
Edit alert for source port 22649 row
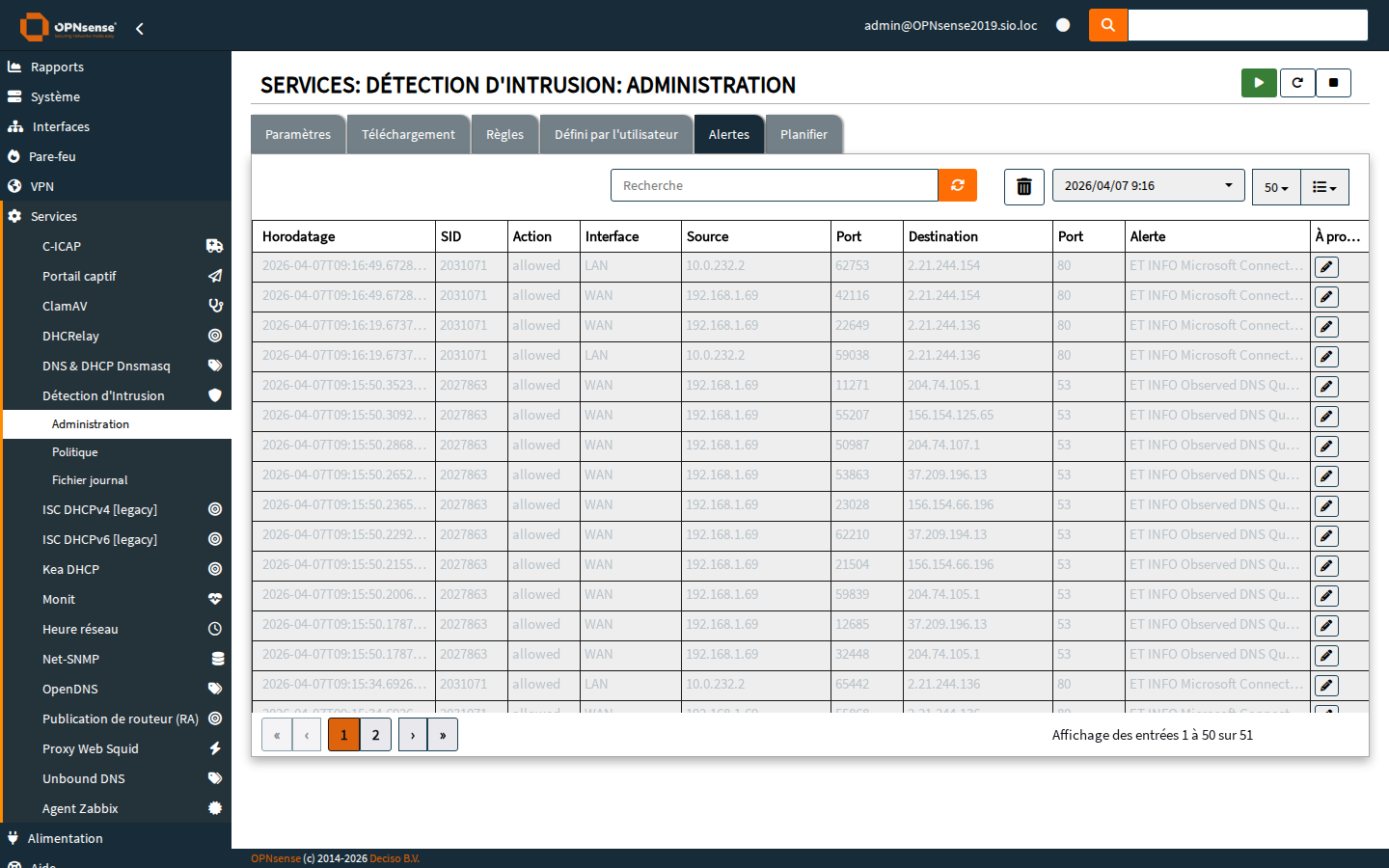tap(1326, 327)
